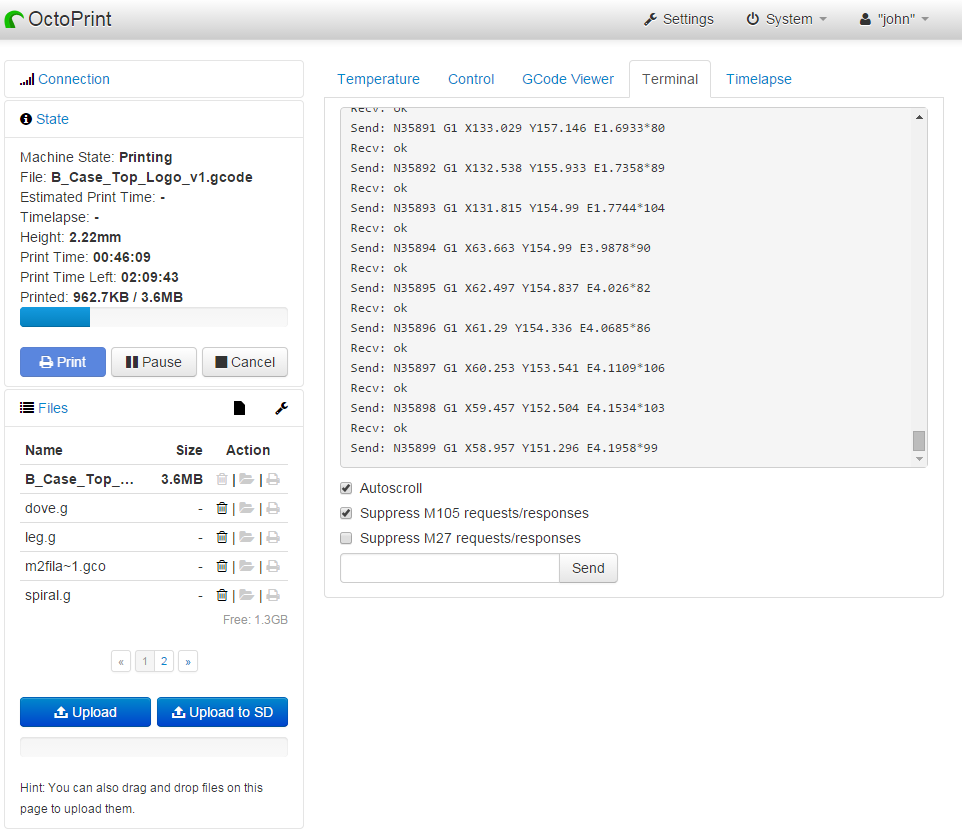
Task: Expand the Connection panel
Action: pyautogui.click(x=73, y=79)
